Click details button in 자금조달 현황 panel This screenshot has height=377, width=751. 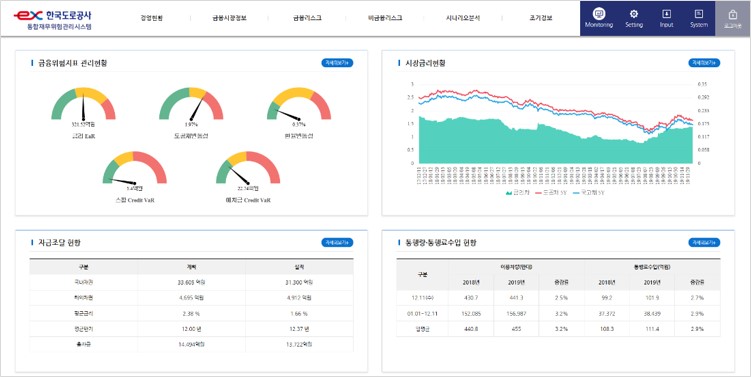337,242
